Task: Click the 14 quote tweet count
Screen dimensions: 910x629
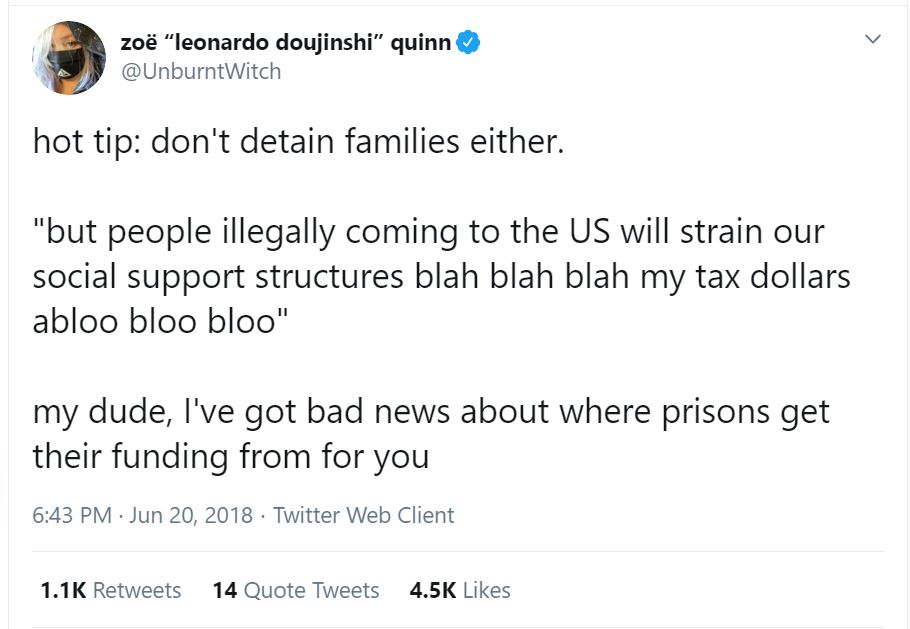Action: 225,591
